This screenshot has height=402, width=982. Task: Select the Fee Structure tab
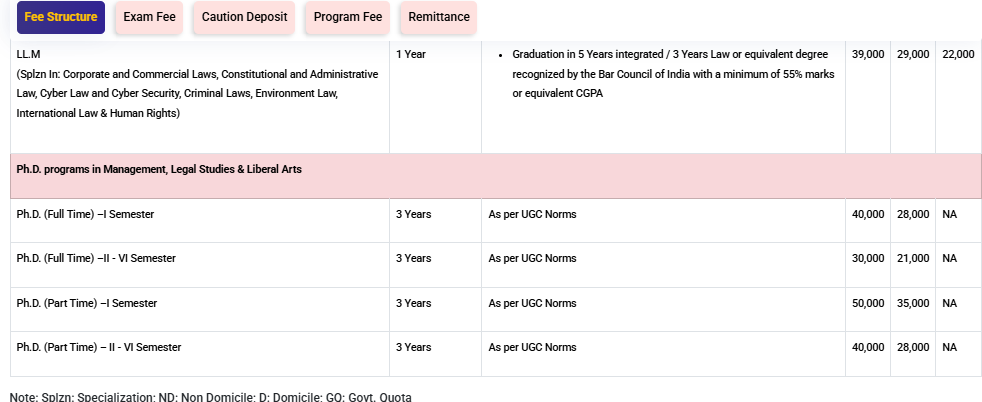(x=61, y=17)
